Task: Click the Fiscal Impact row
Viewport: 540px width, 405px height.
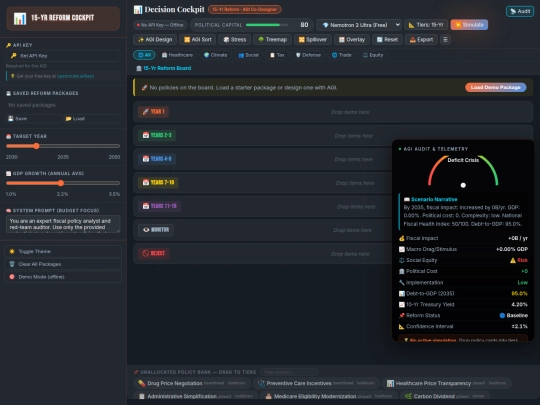Action: 463,238
